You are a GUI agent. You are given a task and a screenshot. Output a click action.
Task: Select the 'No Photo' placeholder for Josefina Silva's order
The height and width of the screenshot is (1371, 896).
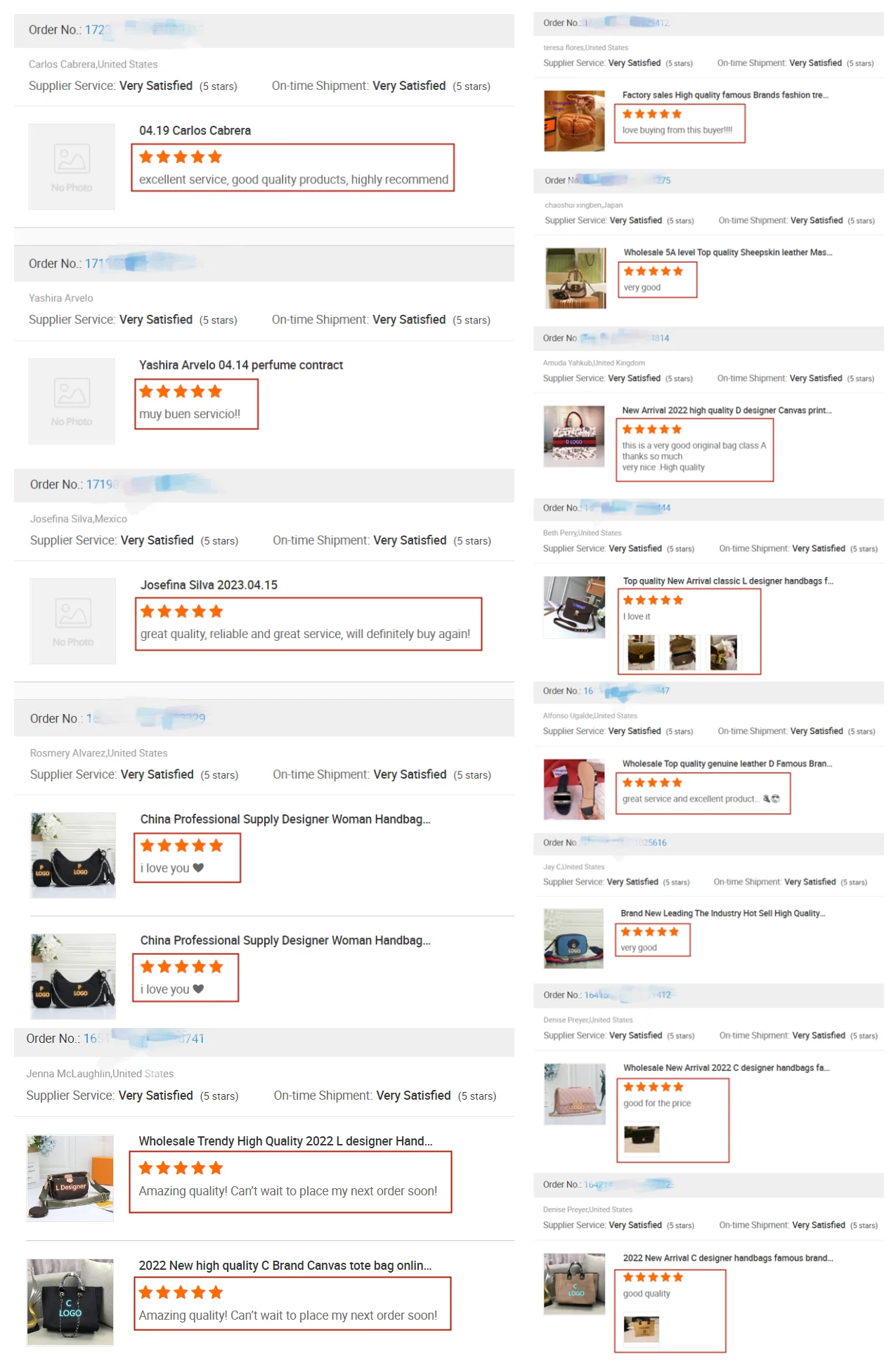pyautogui.click(x=73, y=621)
